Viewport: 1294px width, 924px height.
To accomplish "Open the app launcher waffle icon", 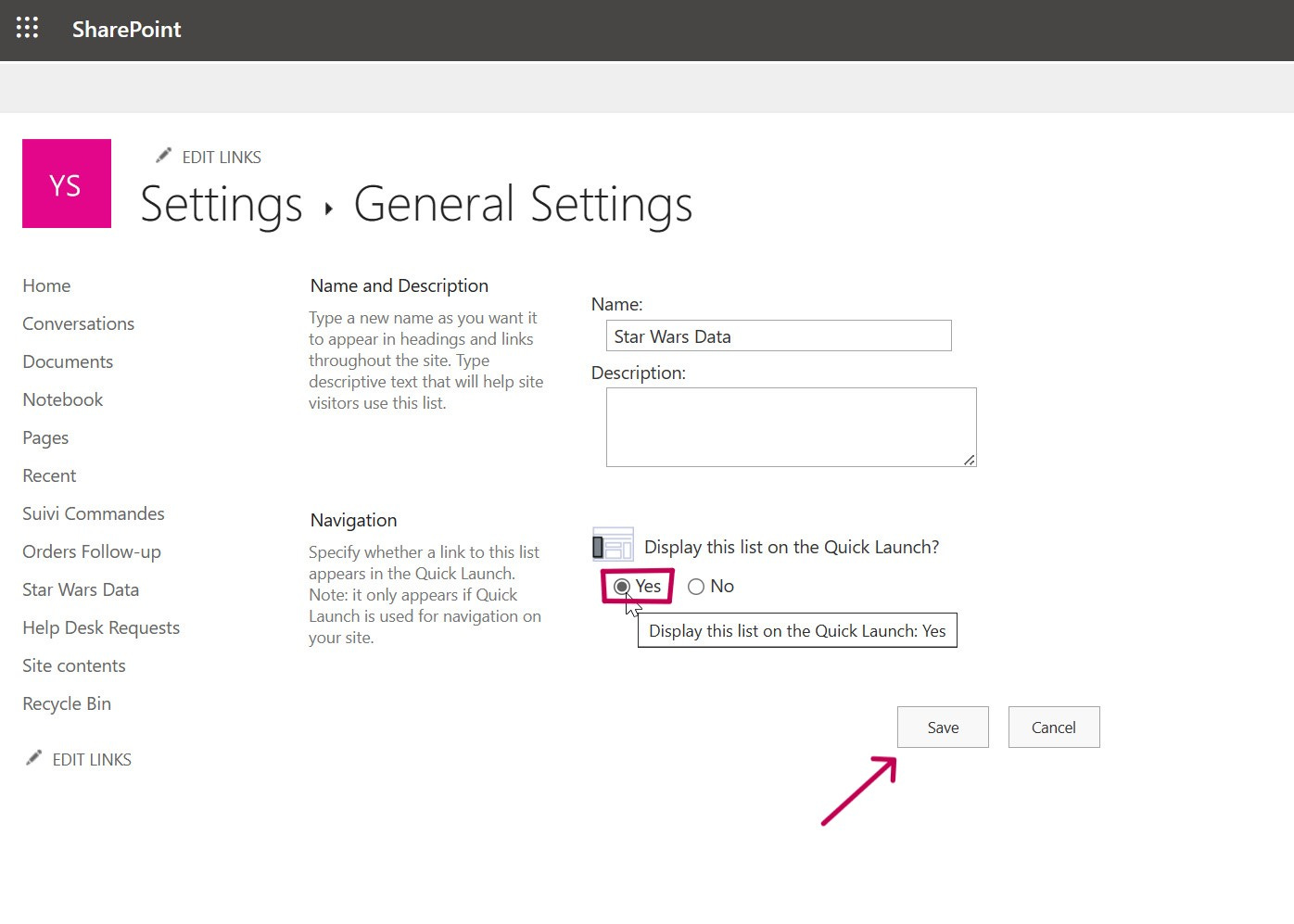I will pyautogui.click(x=27, y=29).
